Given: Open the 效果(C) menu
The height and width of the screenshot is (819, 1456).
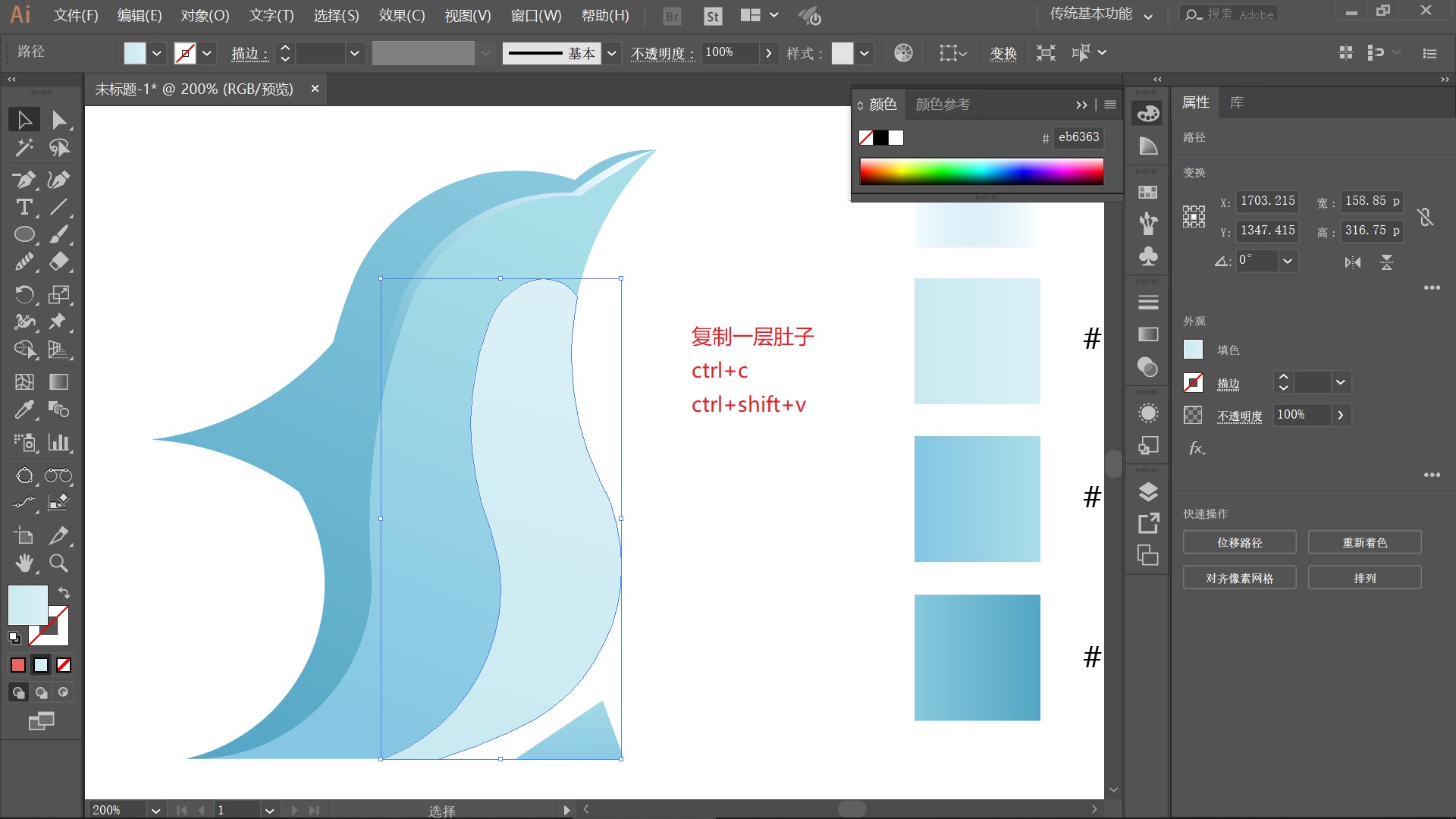Looking at the screenshot, I should tap(402, 15).
